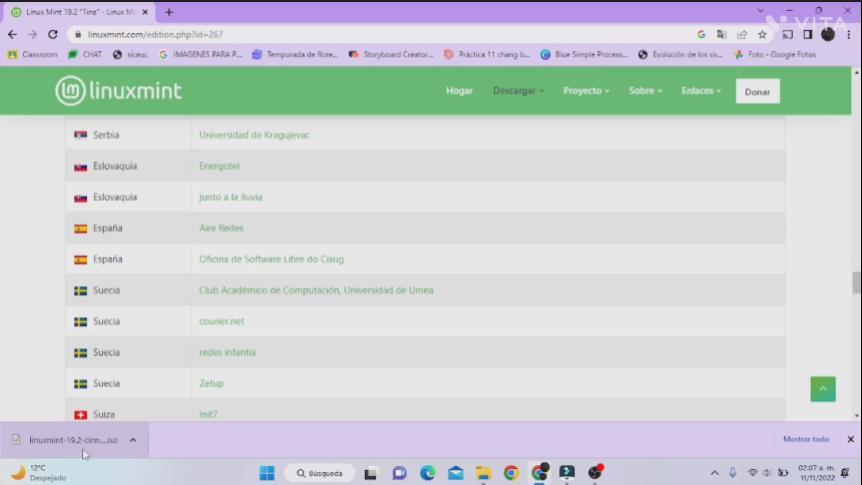
Task: Open the translate page icon
Action: click(x=721, y=34)
